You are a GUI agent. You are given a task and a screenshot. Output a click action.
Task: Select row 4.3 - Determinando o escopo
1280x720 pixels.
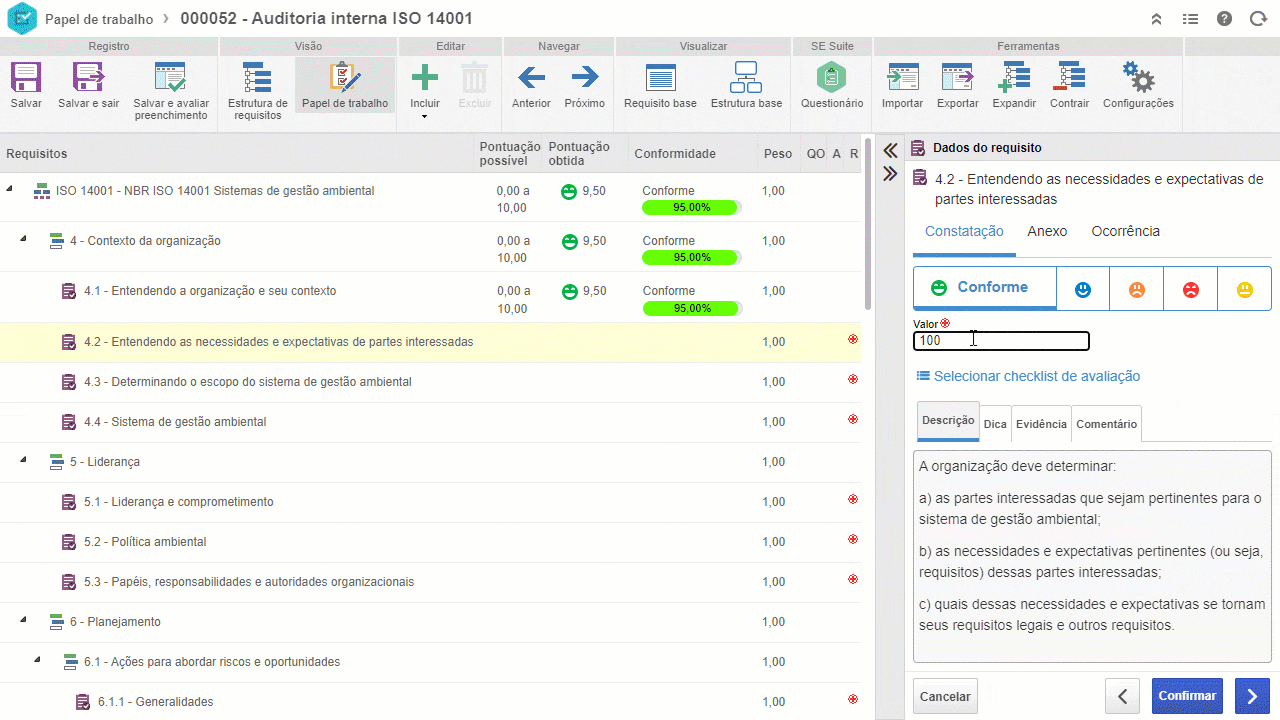click(x=430, y=382)
